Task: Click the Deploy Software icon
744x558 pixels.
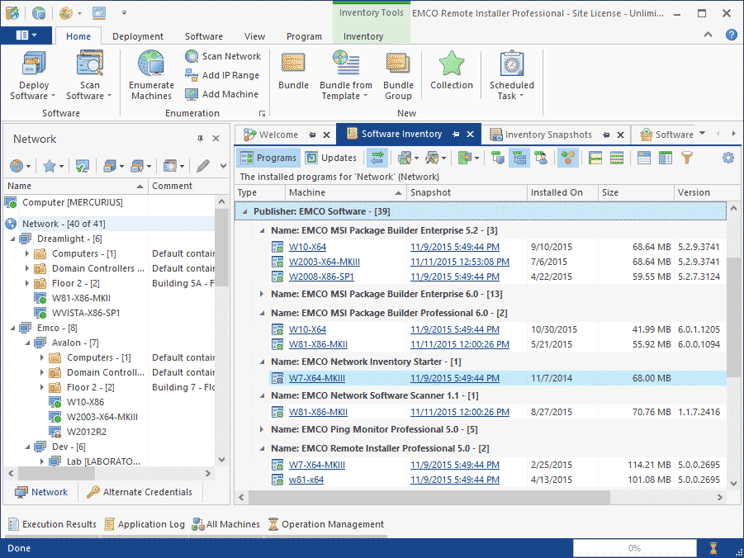Action: tap(34, 66)
